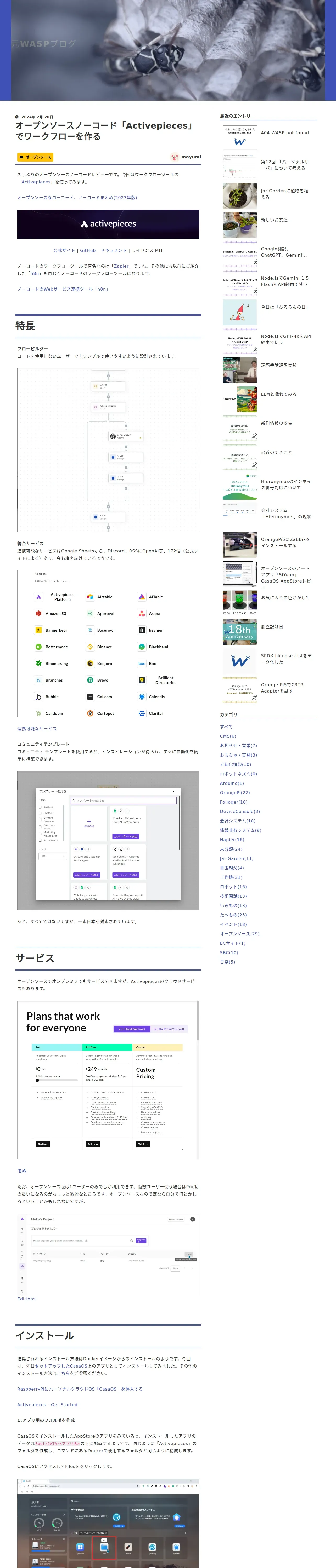Screen dimensions: 336x1568
Task: Select the すべて category
Action: (x=226, y=727)
